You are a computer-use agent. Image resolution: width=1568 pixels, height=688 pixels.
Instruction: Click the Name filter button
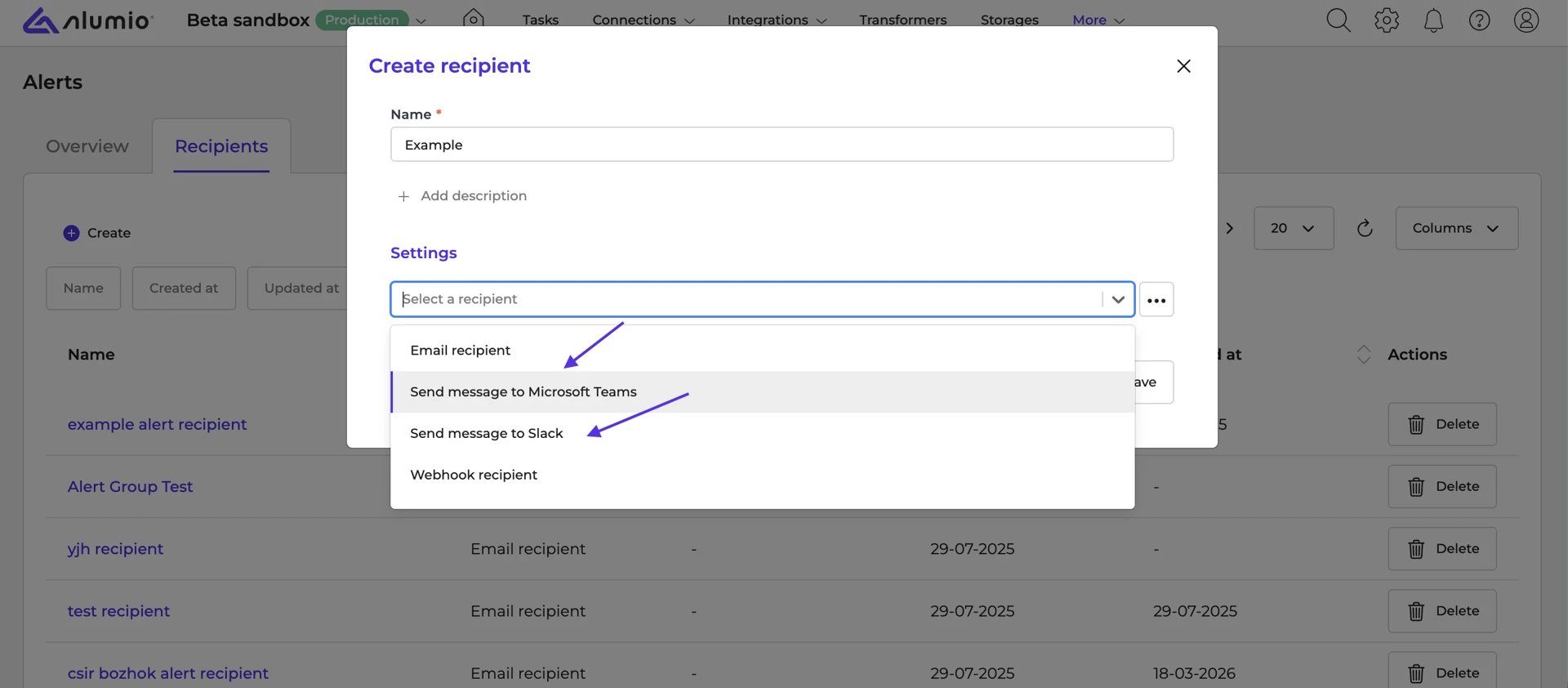pos(83,288)
